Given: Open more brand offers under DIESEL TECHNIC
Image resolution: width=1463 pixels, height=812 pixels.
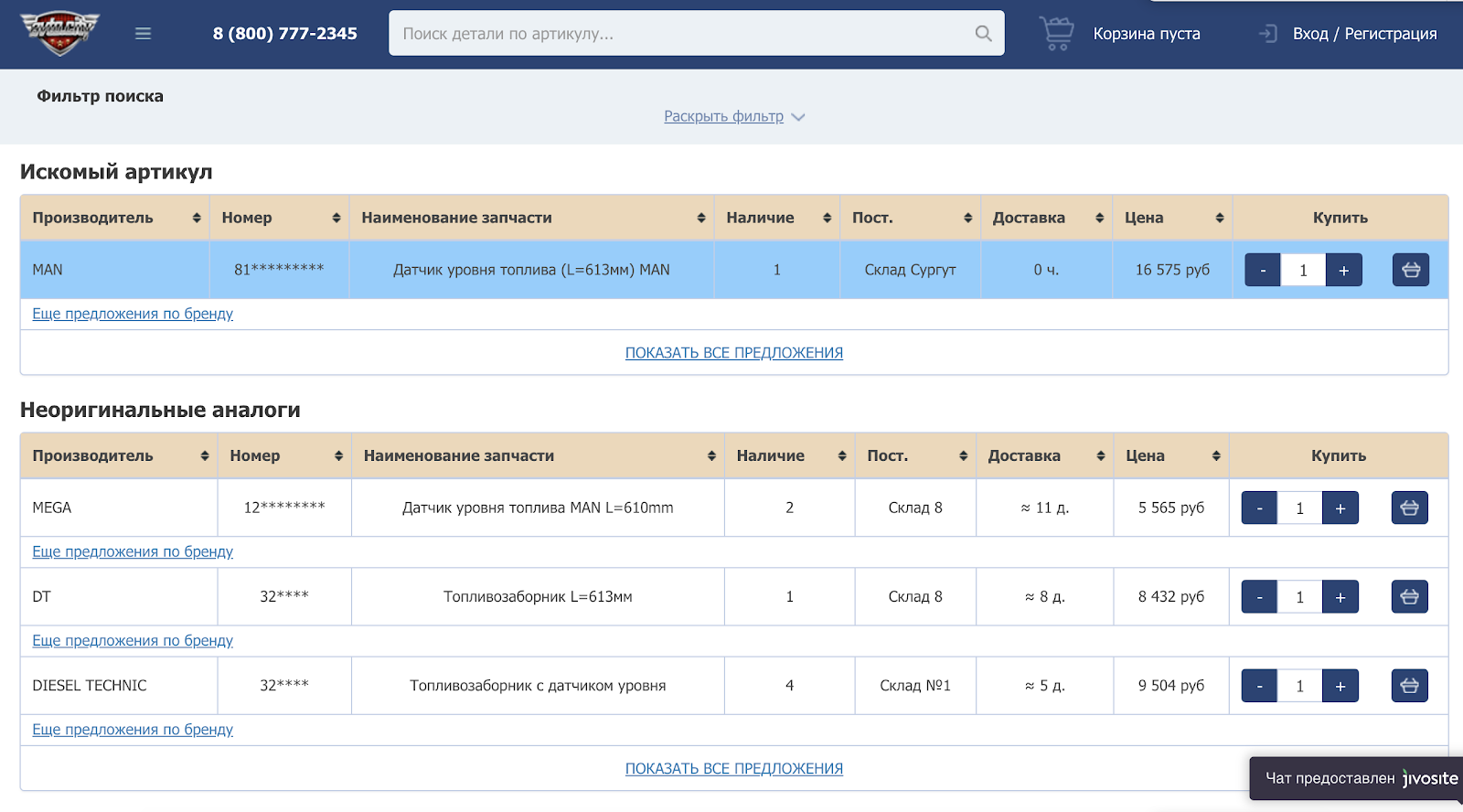Looking at the screenshot, I should click(133, 729).
